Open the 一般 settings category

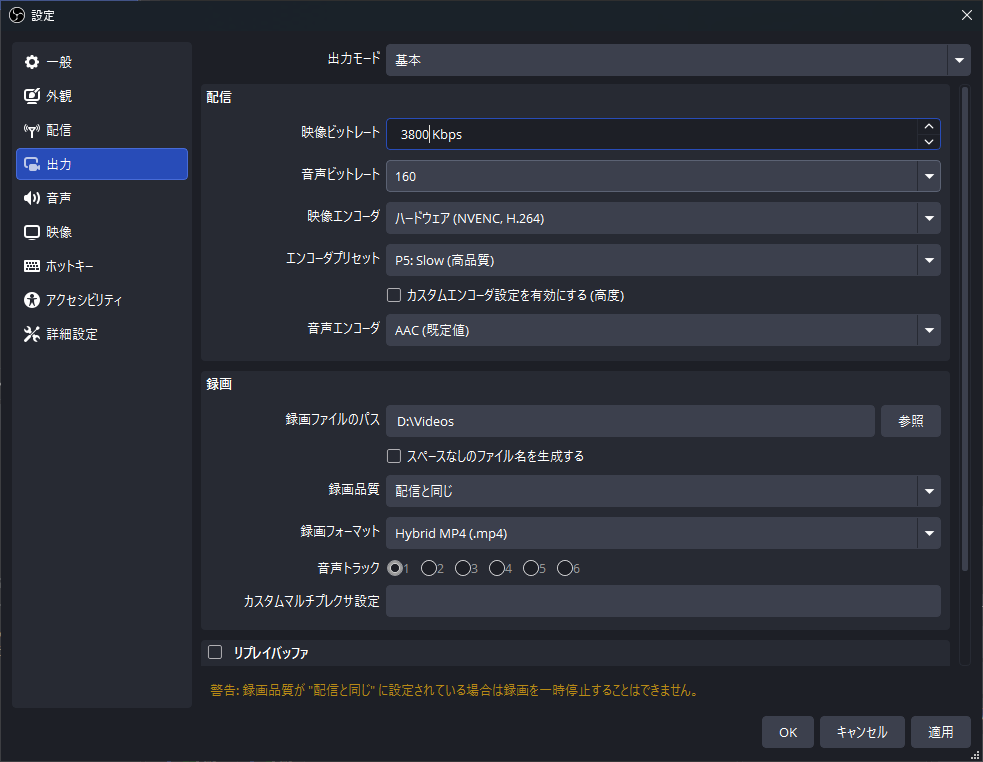pyautogui.click(x=102, y=62)
